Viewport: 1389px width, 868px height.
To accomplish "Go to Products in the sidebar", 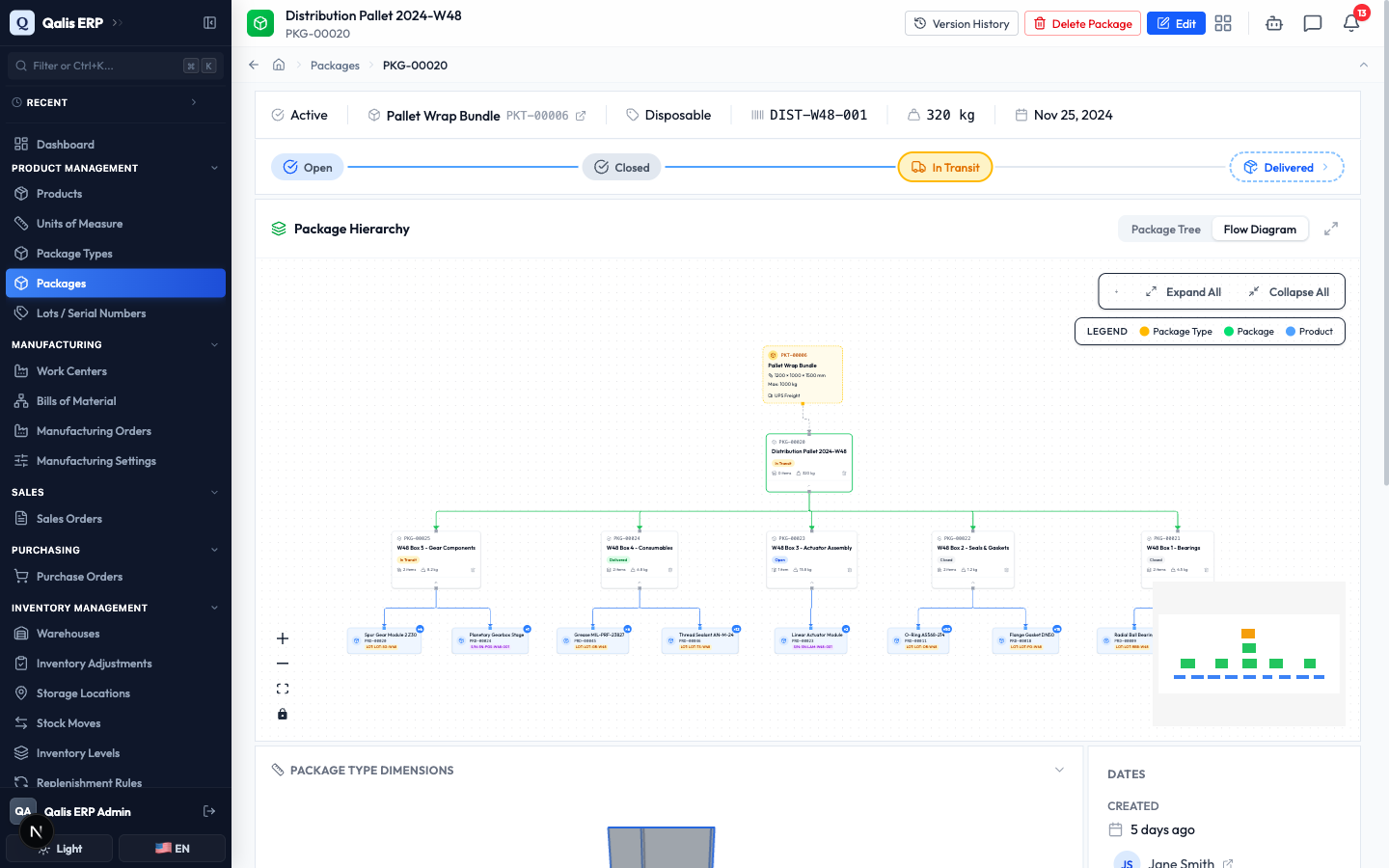I will (116, 194).
